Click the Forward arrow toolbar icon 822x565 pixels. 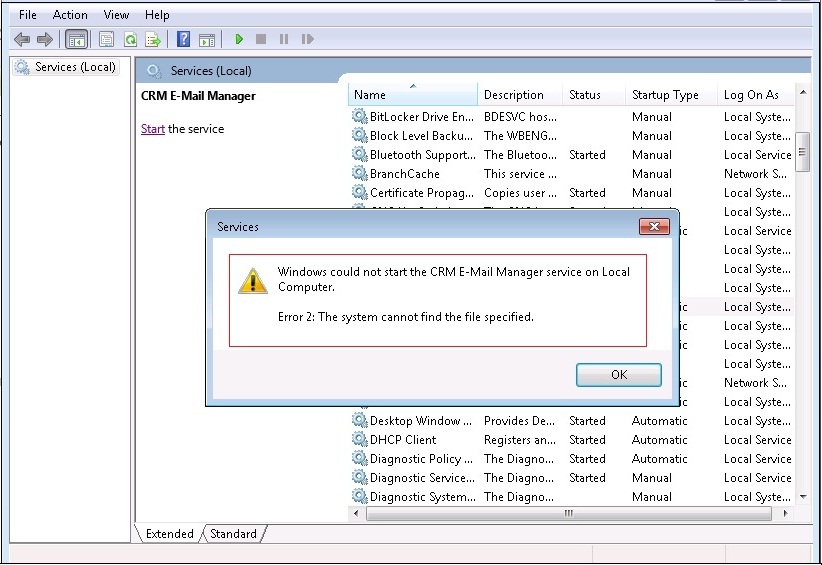coord(45,39)
